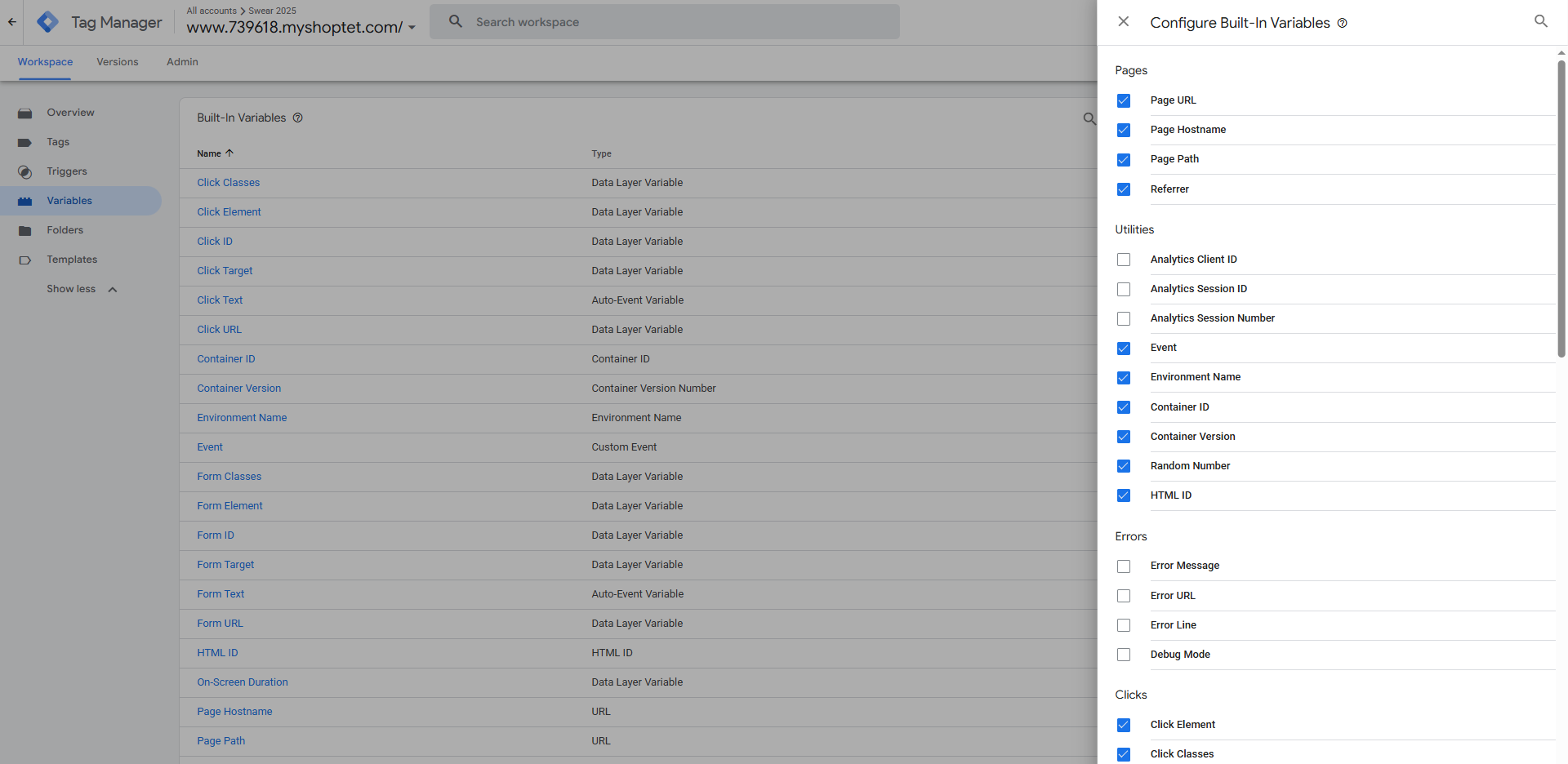Check the Error Message checkbox
The width and height of the screenshot is (1568, 764).
(x=1124, y=566)
